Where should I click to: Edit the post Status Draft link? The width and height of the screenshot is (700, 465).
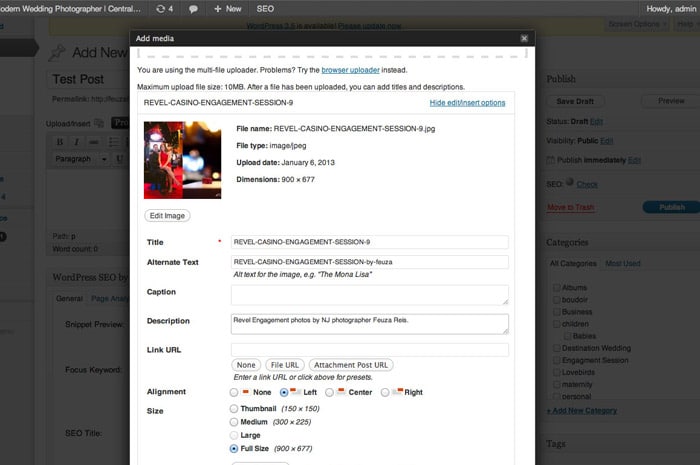596,121
